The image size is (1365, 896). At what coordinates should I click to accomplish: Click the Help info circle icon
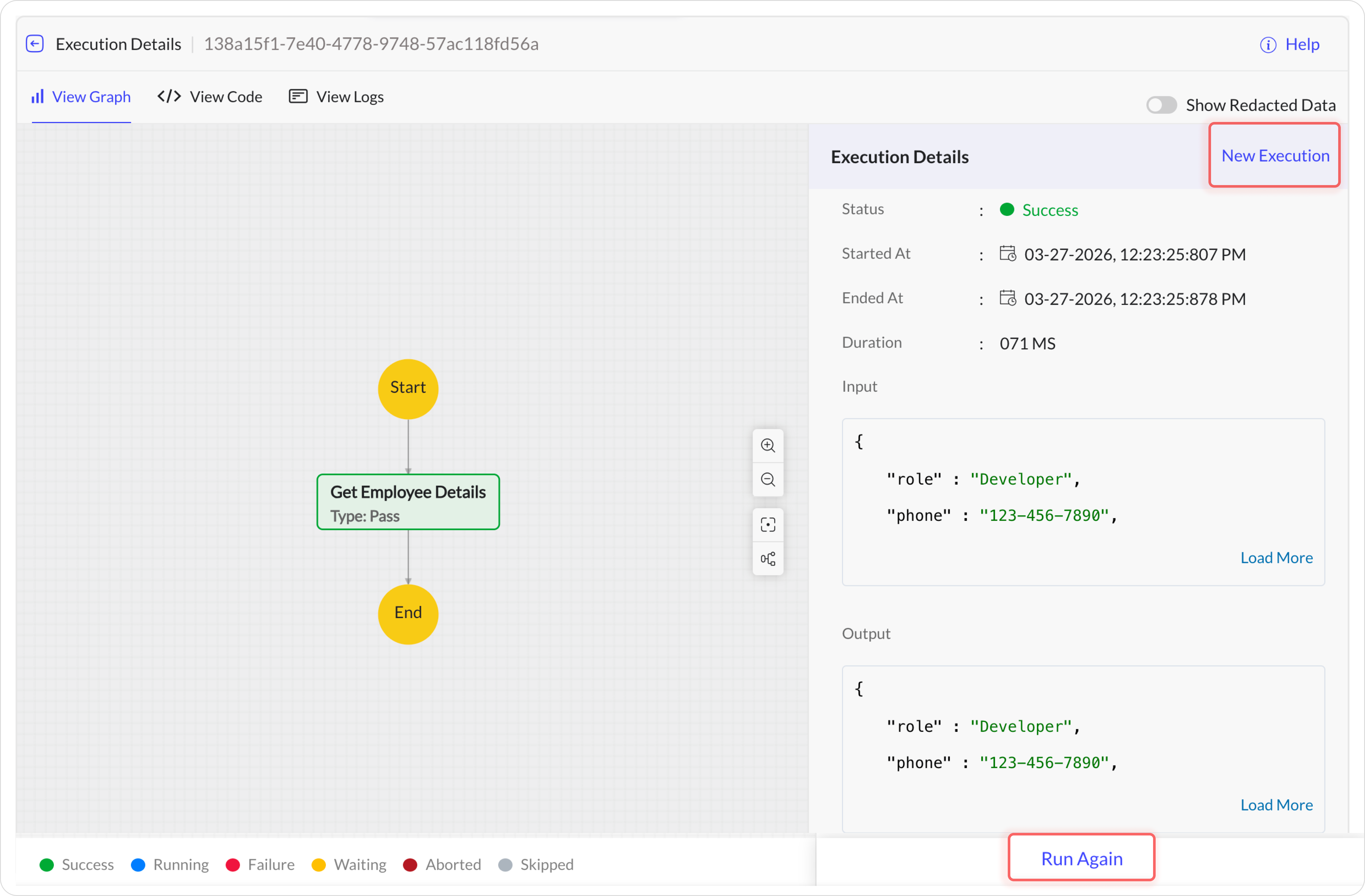[x=1268, y=45]
